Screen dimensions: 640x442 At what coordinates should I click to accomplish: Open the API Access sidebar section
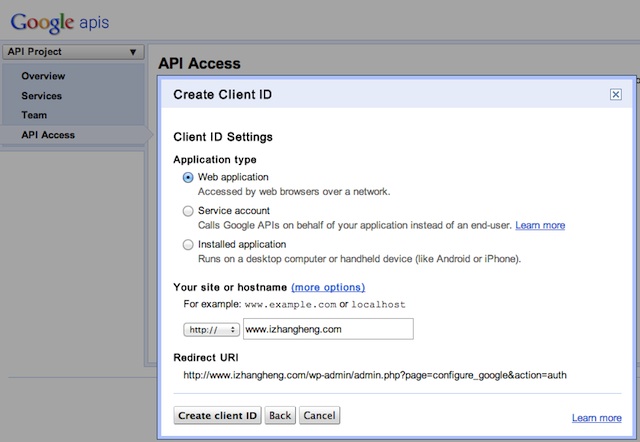pyautogui.click(x=48, y=135)
